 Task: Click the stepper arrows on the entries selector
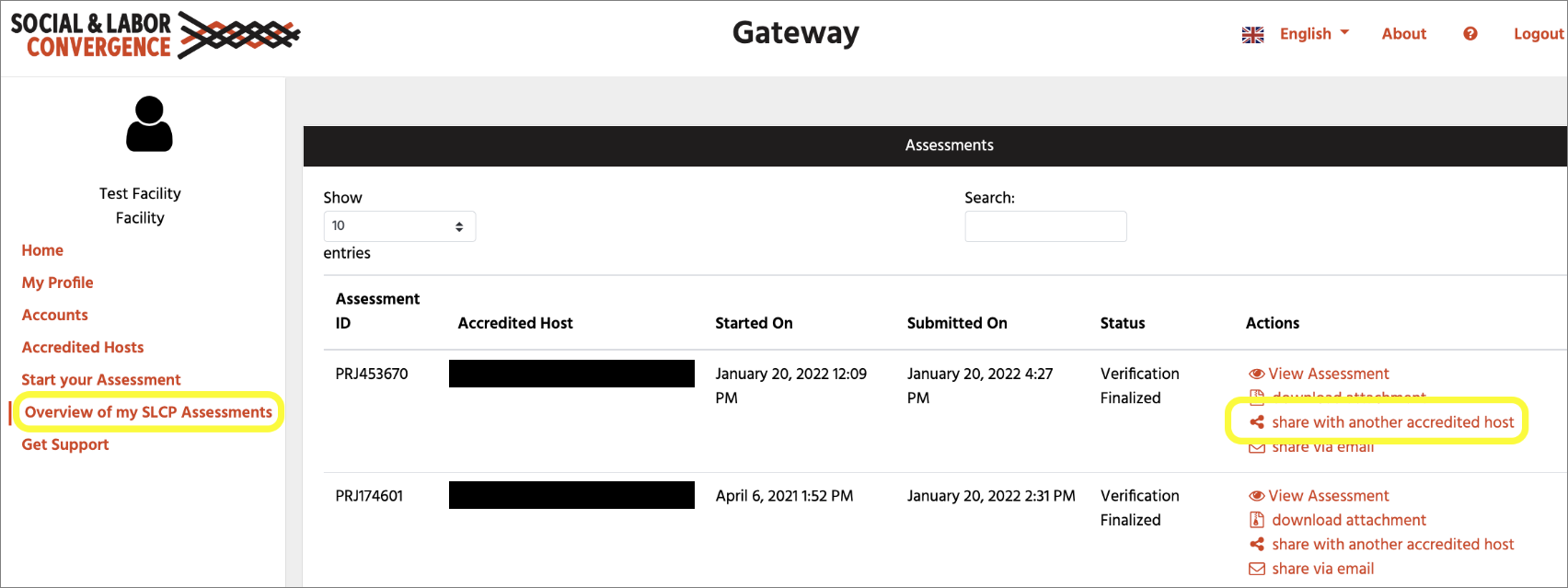(458, 225)
